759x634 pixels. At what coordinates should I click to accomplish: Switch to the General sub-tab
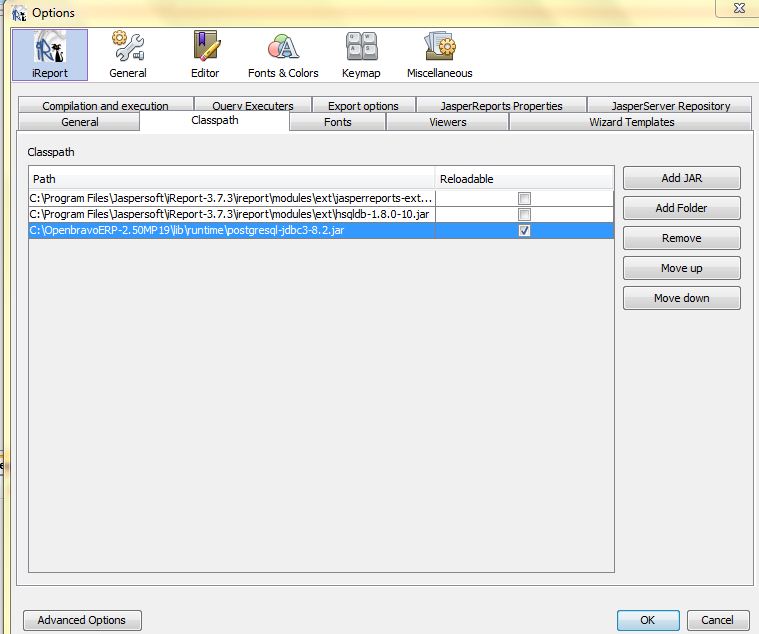[x=79, y=121]
